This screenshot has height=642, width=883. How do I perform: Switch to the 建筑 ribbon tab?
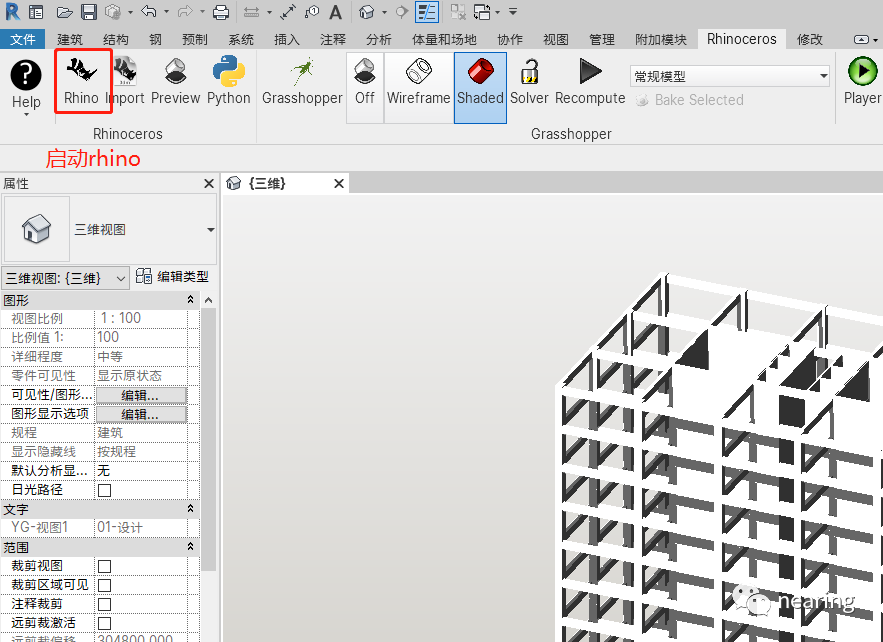pos(70,39)
